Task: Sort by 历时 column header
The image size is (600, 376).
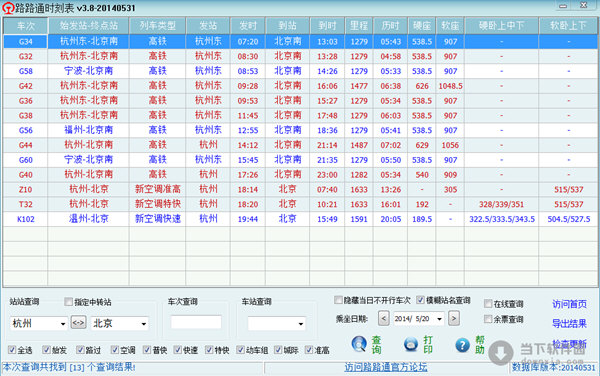Action: pos(391,26)
